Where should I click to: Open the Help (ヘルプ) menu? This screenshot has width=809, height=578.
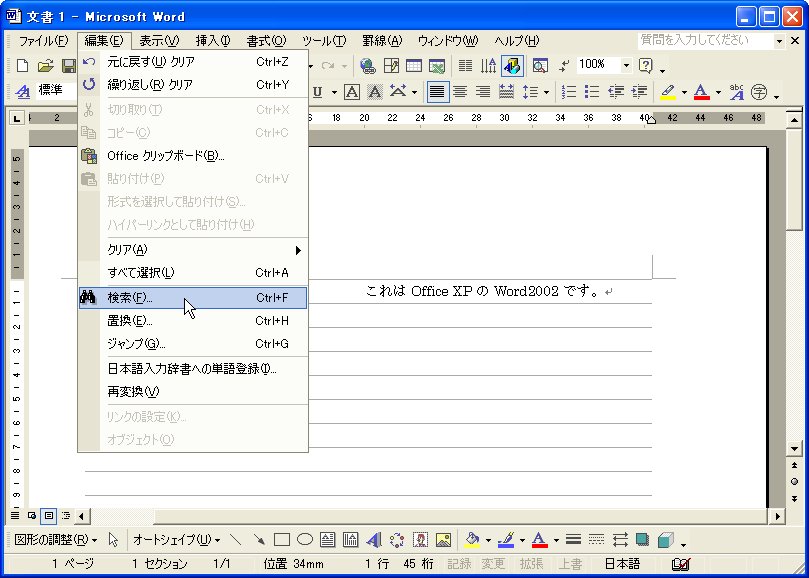point(516,41)
